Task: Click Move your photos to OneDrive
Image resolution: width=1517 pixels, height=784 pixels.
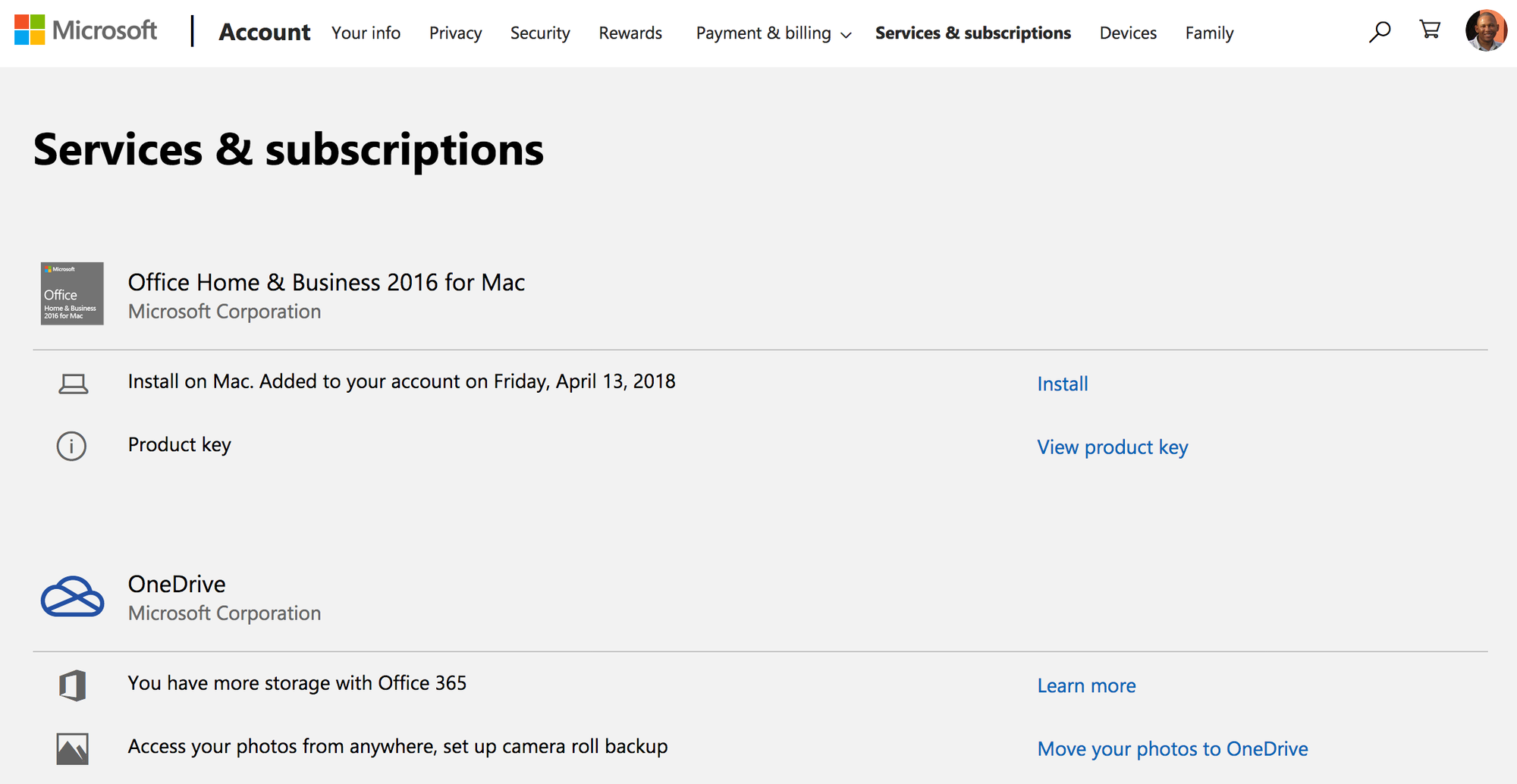Action: [1172, 749]
